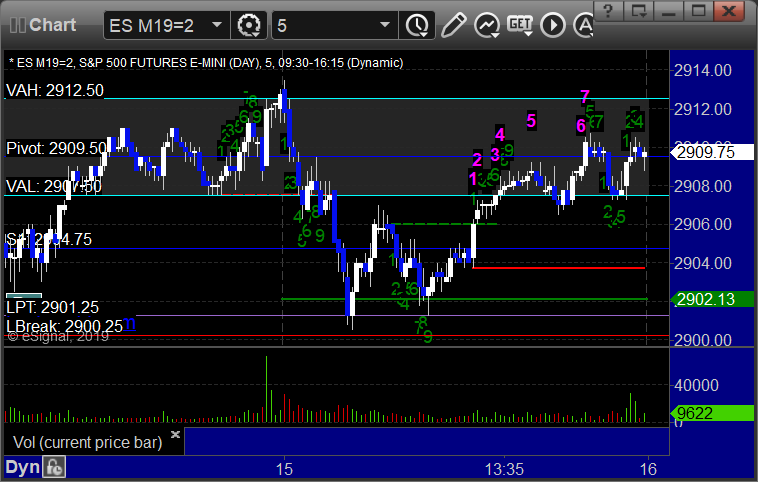Click the green 2902.13 price marker

712,299
